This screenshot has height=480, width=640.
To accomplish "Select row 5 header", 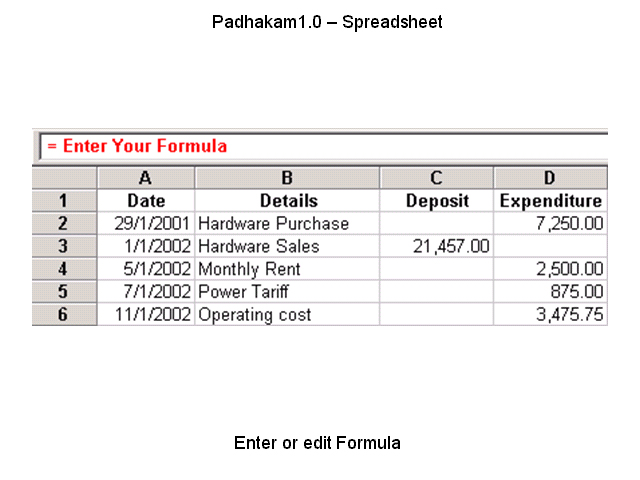I will [64, 292].
